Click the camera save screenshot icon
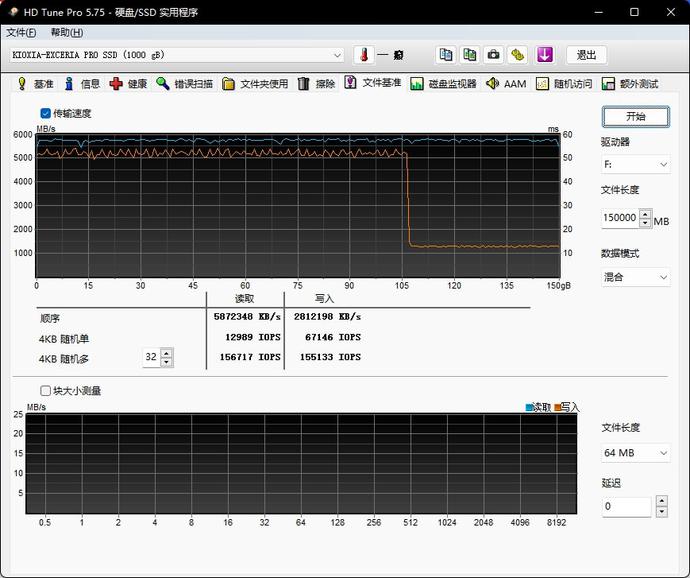Viewport: 690px width, 578px height. 493,55
